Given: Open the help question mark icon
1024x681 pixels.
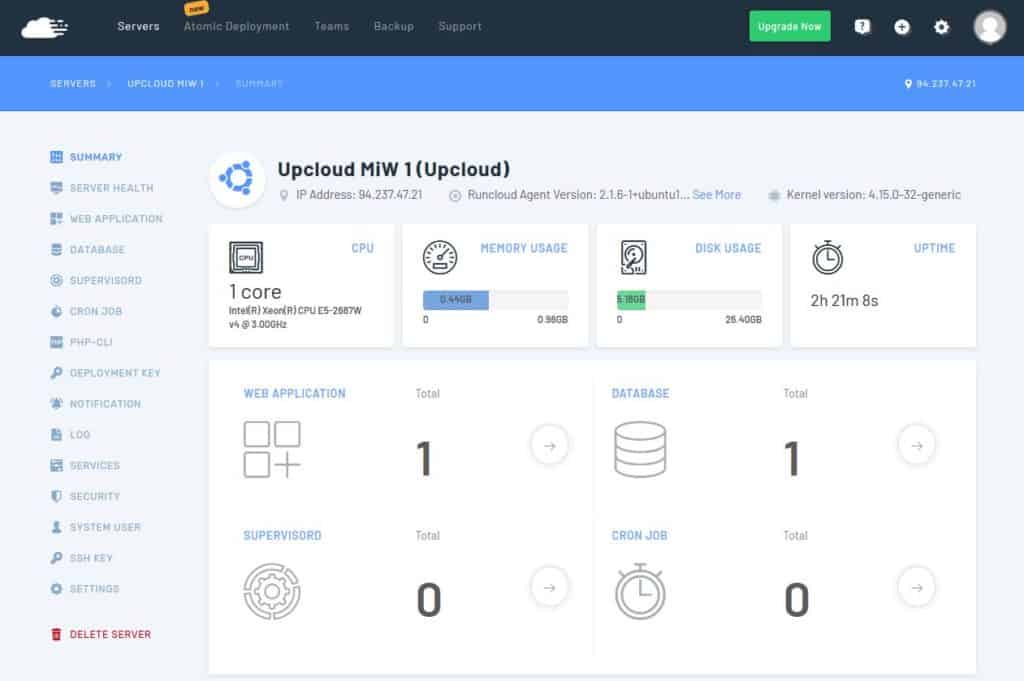Looking at the screenshot, I should point(862,27).
